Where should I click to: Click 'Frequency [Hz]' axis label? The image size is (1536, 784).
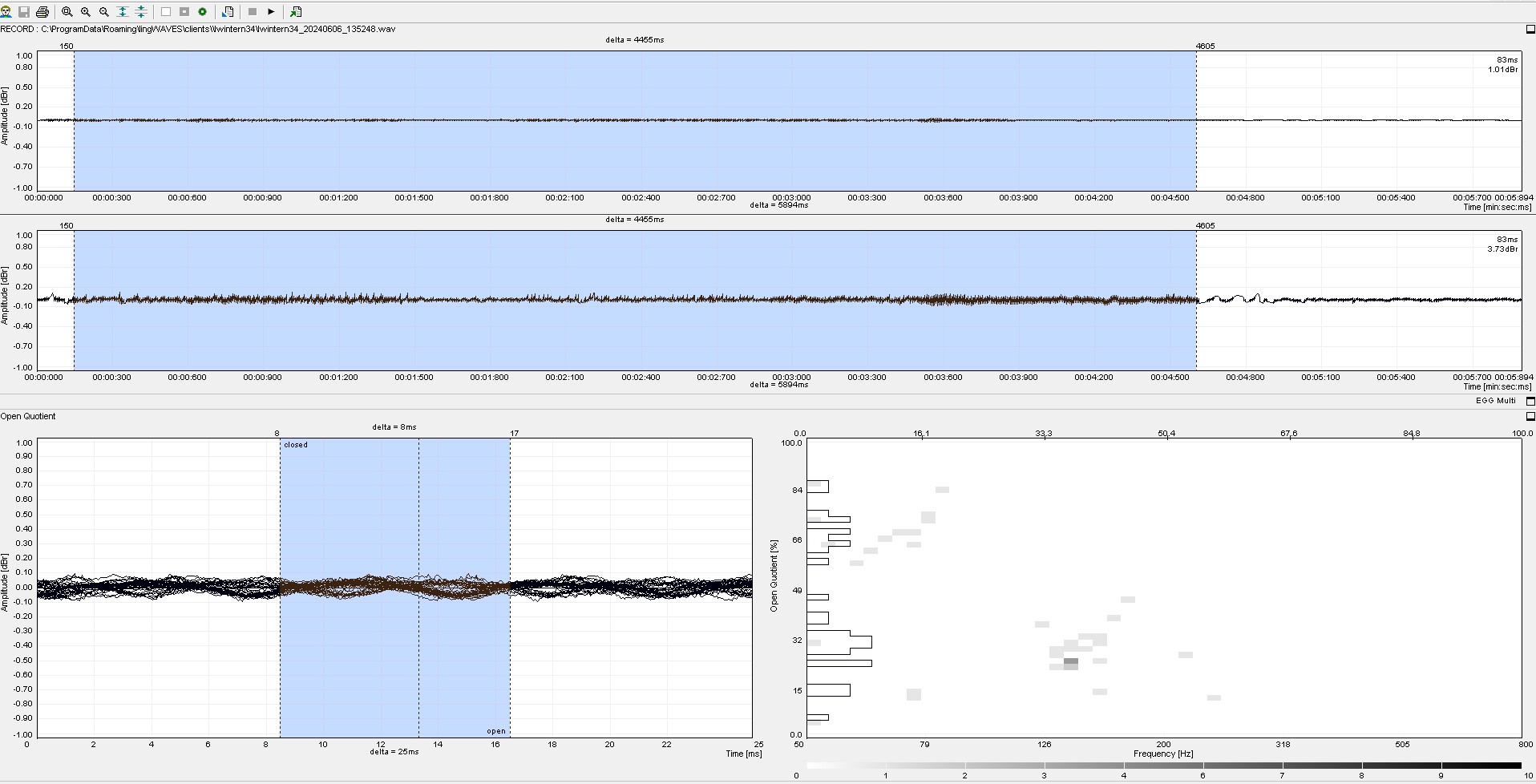tap(1163, 754)
